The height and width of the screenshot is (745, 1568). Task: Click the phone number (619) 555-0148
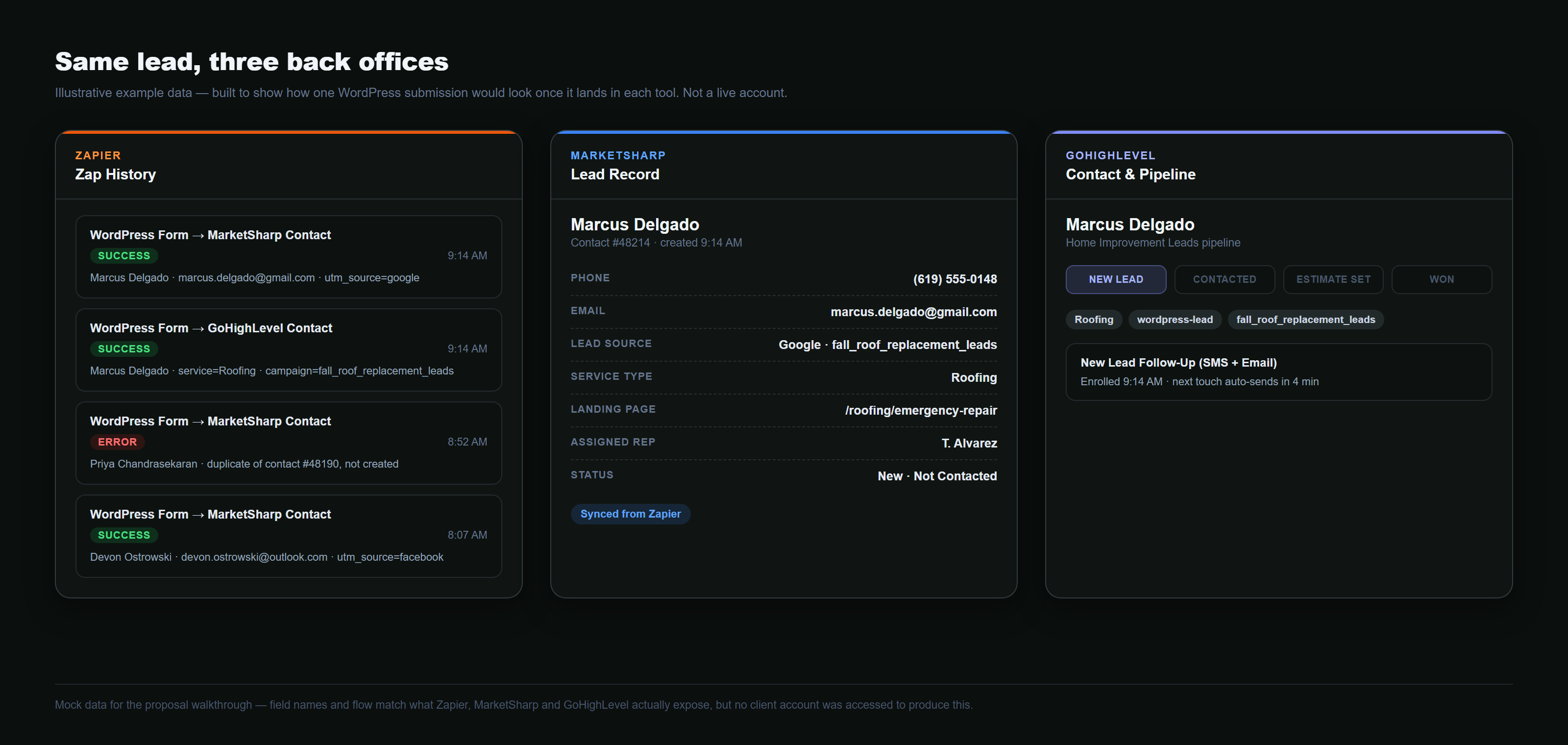point(955,279)
